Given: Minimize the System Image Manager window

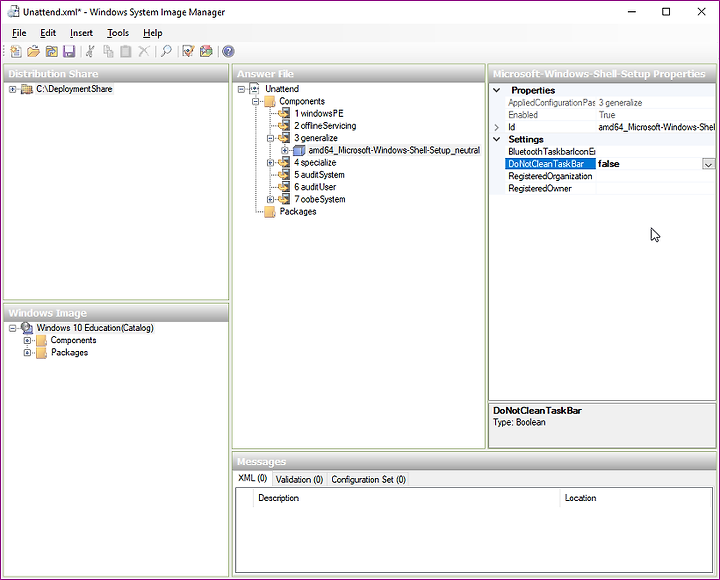Looking at the screenshot, I should (x=632, y=12).
